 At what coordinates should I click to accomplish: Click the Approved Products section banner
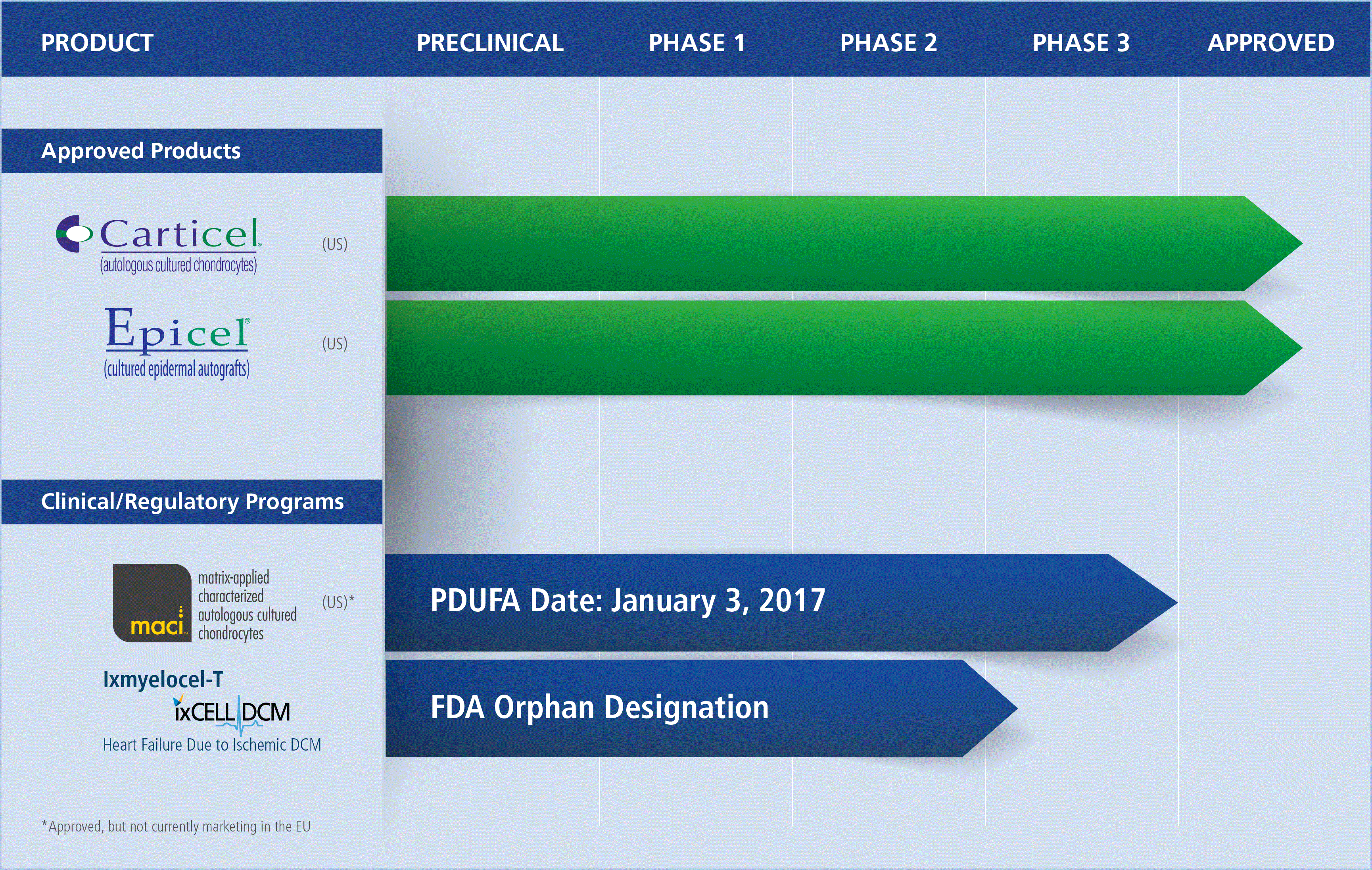click(192, 151)
